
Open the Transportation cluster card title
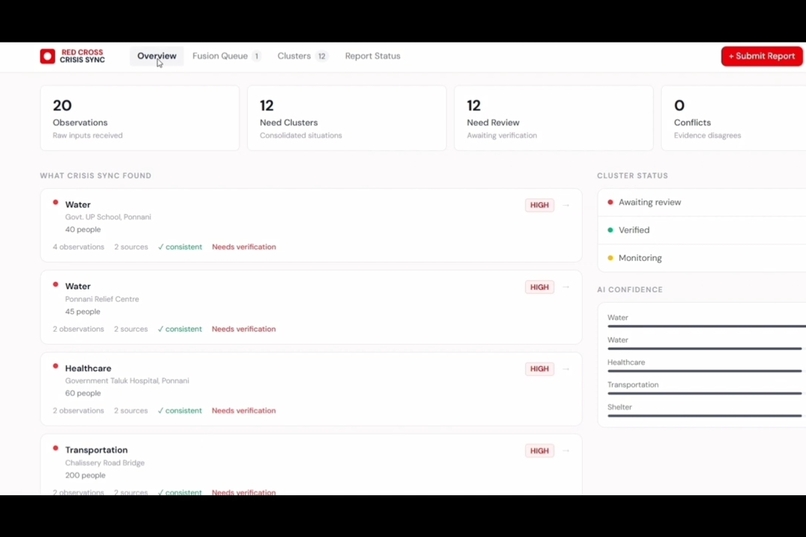point(96,450)
